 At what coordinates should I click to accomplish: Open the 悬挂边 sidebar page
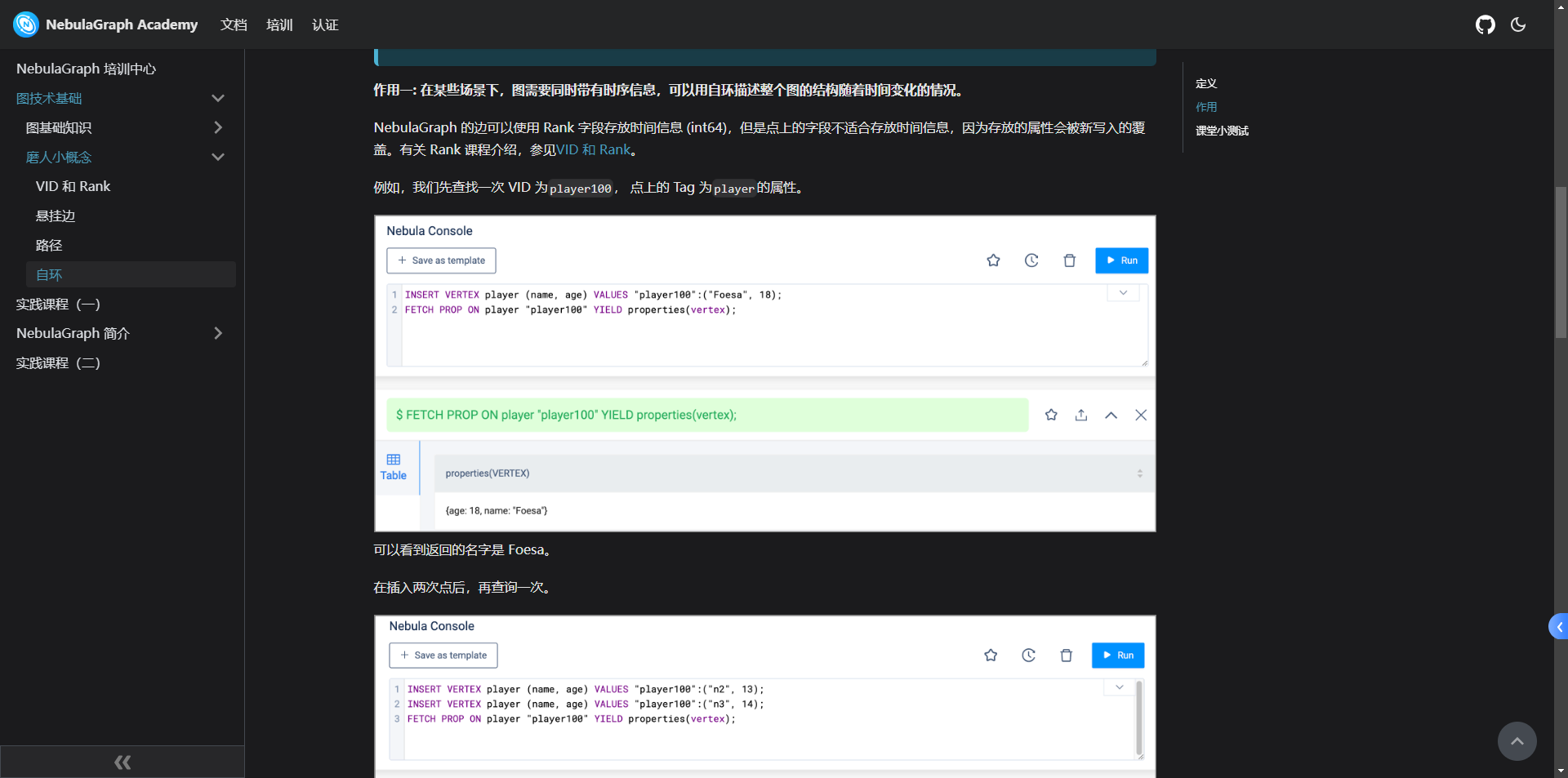click(x=56, y=216)
